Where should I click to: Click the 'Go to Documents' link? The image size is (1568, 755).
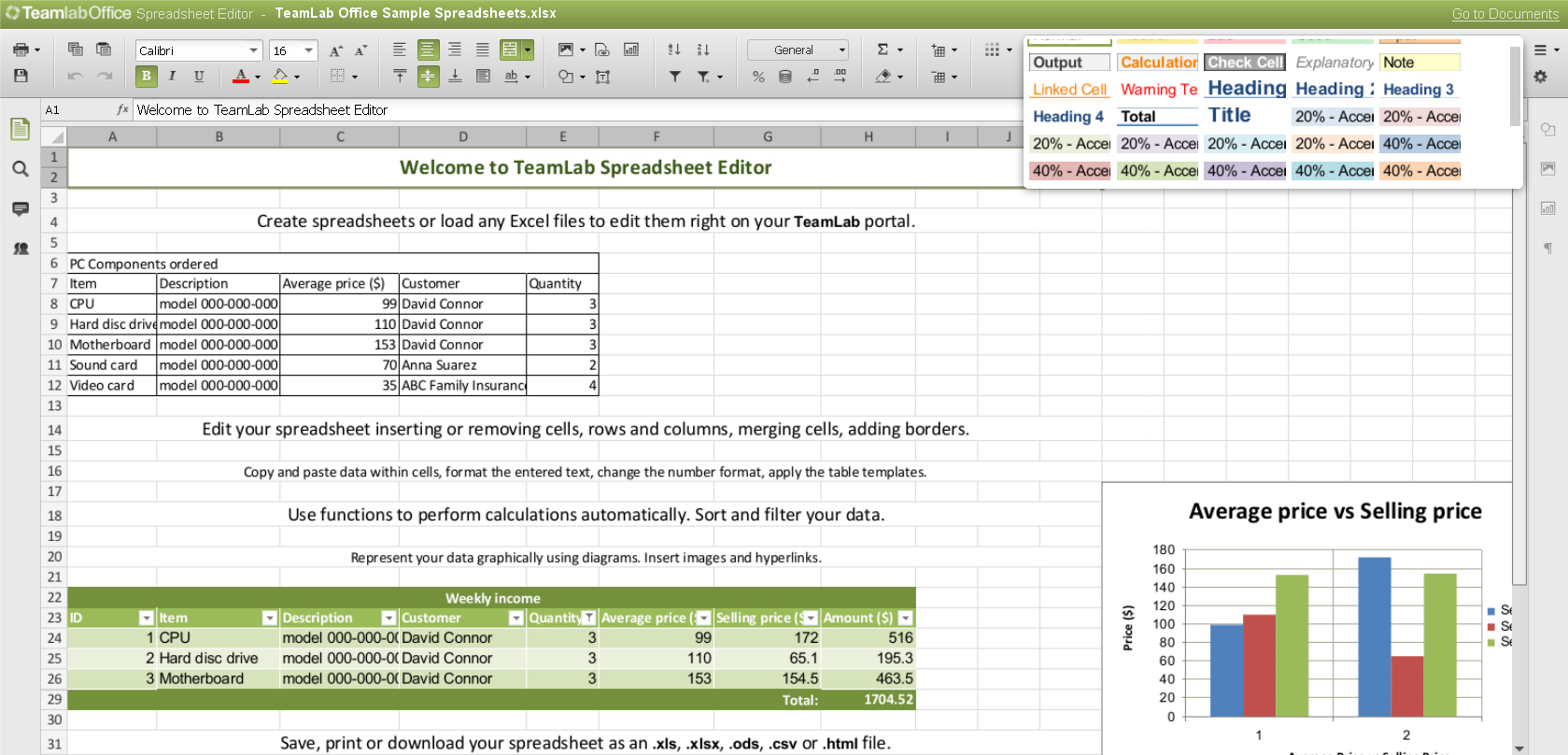(x=1504, y=14)
